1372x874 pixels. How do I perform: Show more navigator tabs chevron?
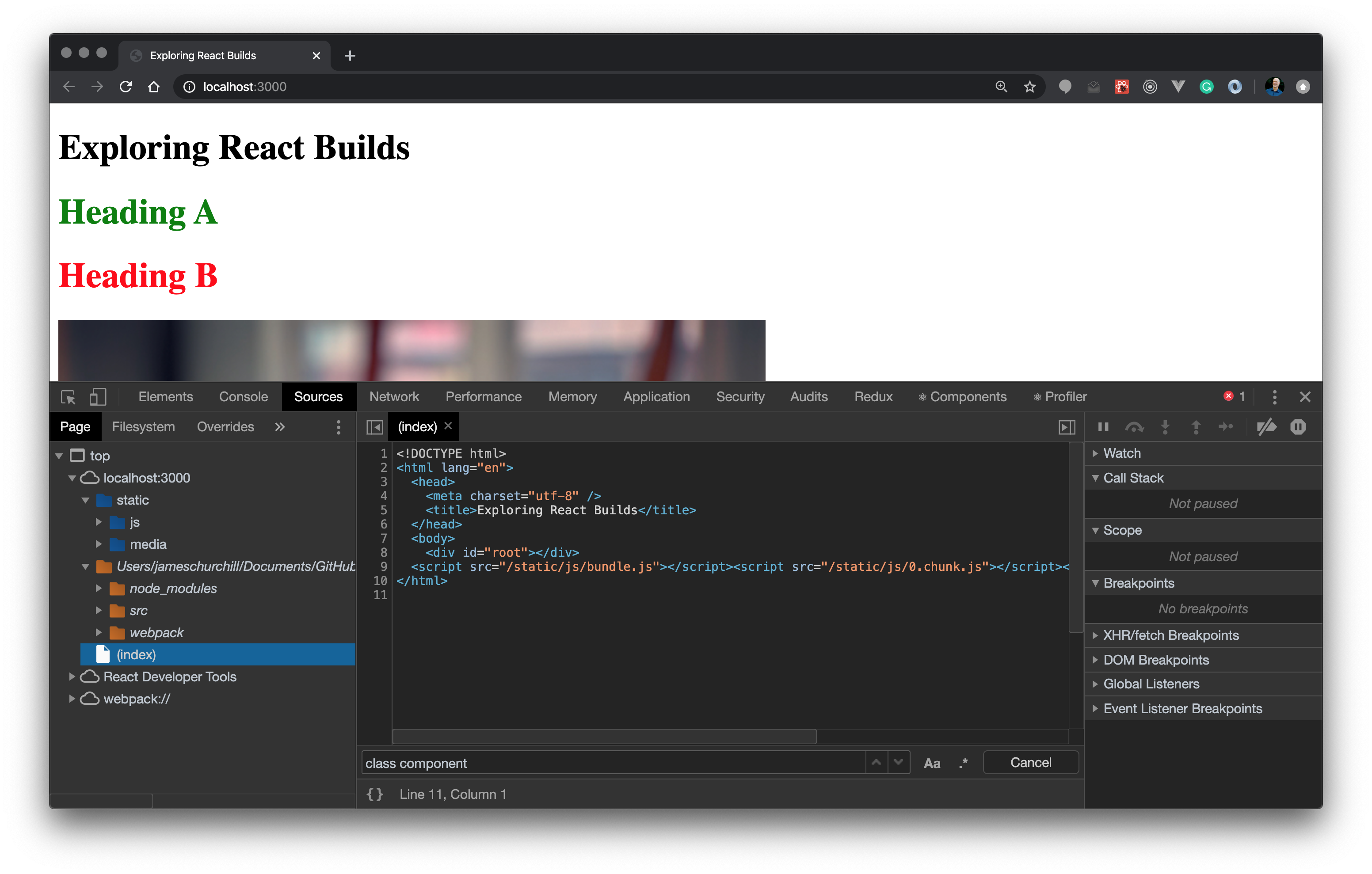(280, 427)
